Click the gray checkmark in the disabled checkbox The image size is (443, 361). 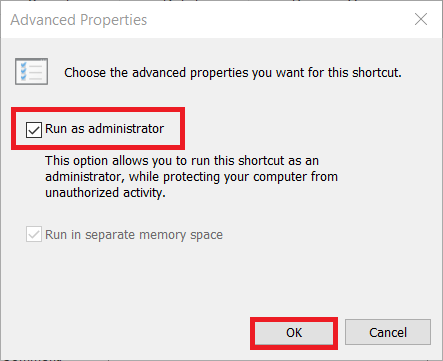34,234
